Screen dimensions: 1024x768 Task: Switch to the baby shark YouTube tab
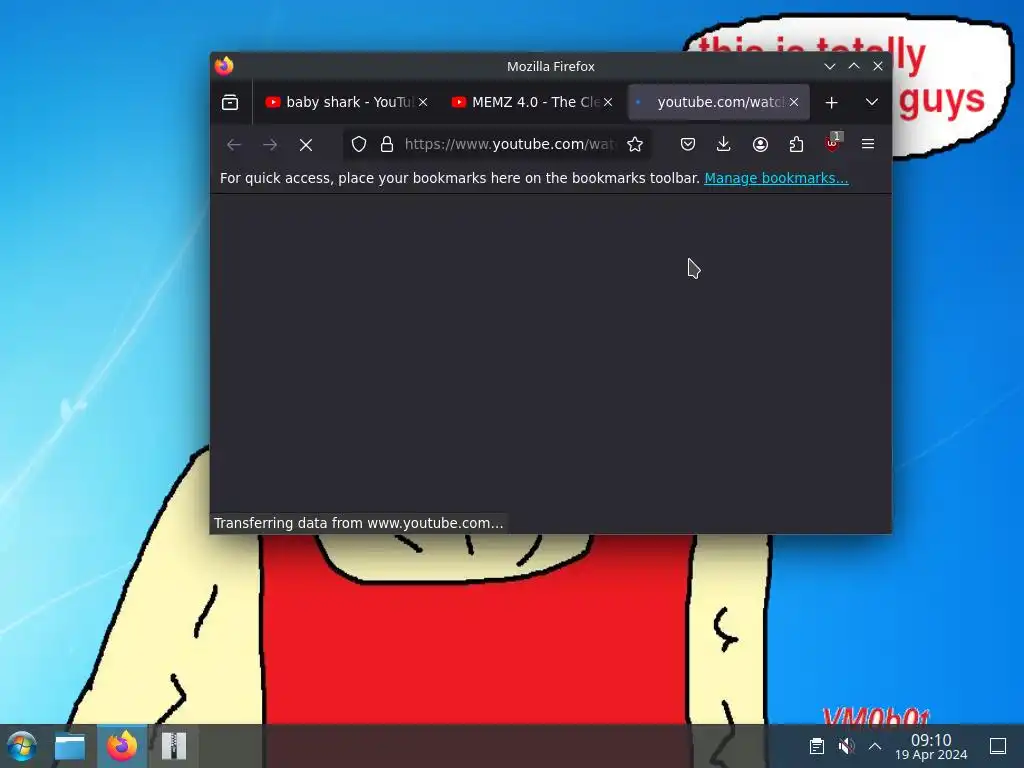click(x=346, y=103)
